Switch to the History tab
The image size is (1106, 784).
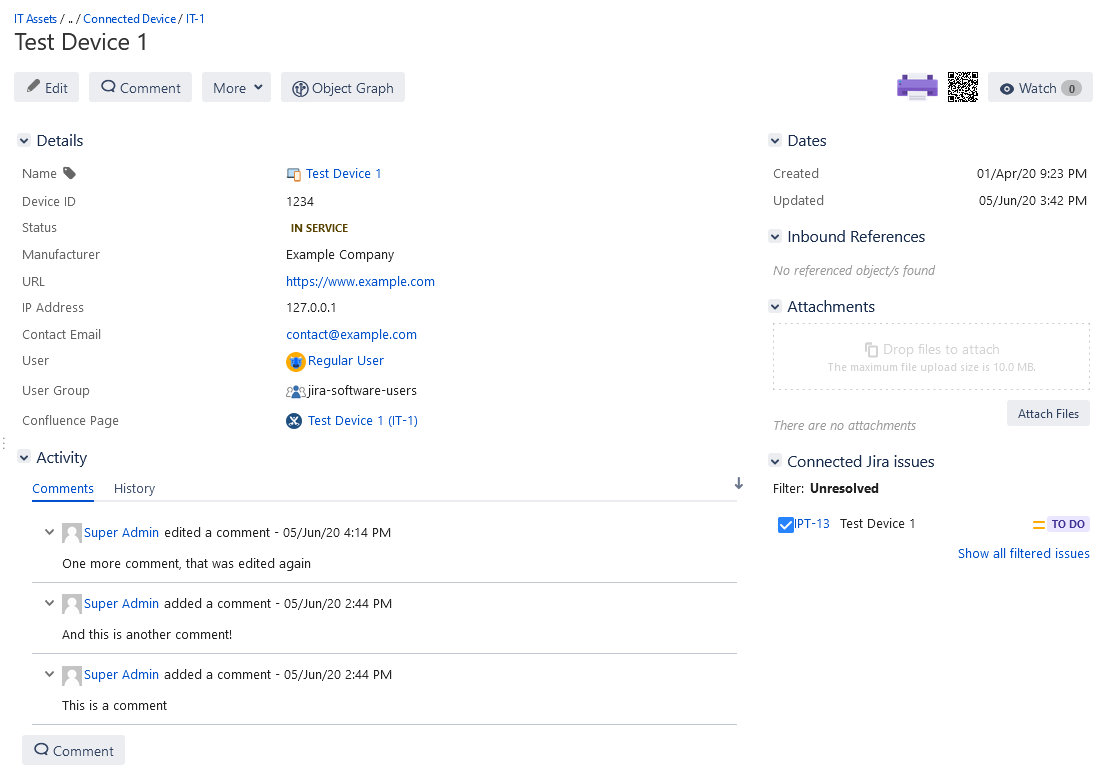[134, 489]
